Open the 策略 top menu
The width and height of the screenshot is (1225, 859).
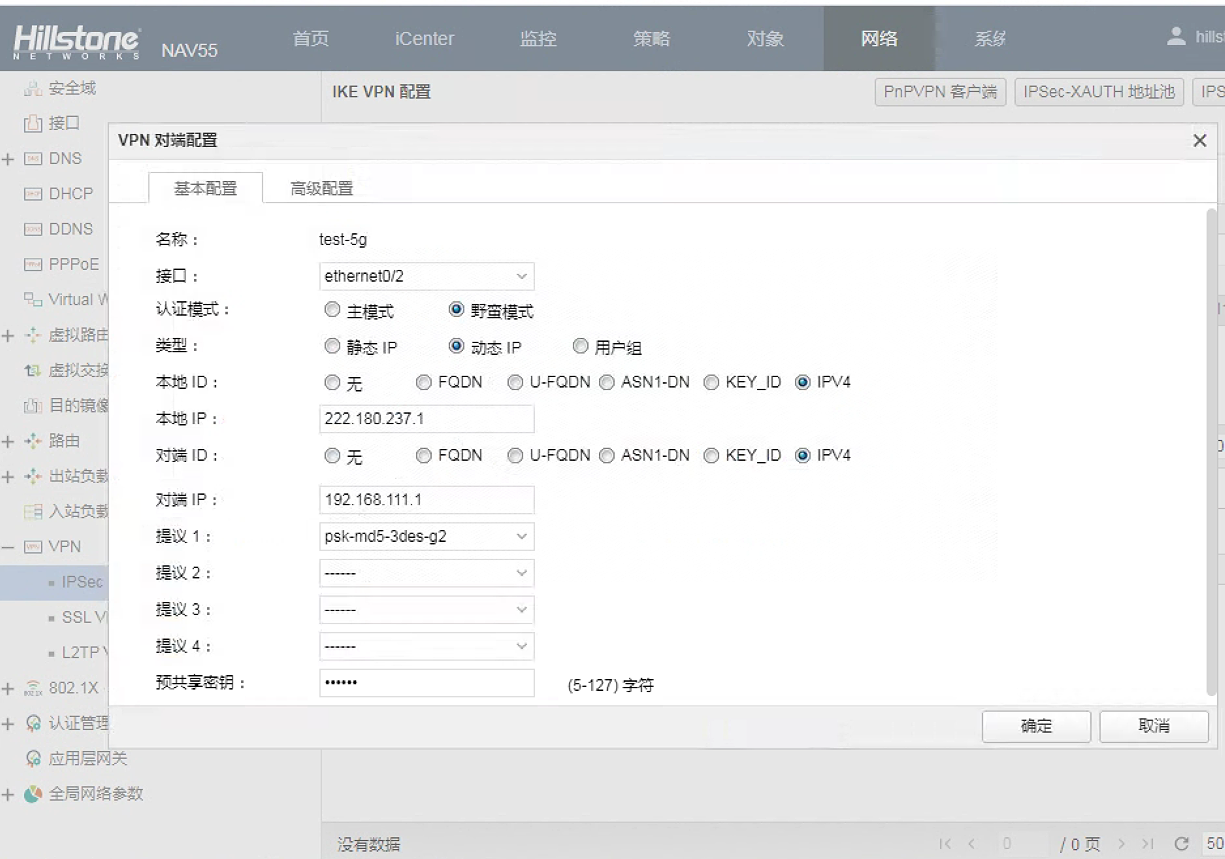pos(652,39)
